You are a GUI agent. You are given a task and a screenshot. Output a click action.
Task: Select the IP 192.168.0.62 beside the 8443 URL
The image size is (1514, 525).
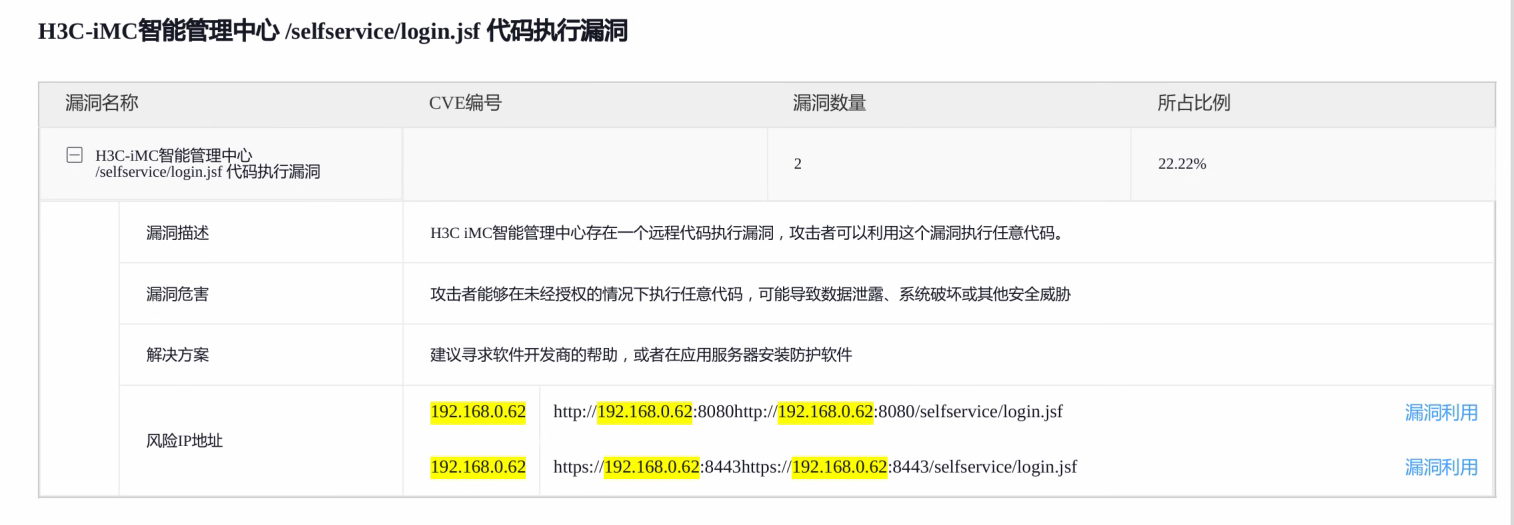click(478, 466)
